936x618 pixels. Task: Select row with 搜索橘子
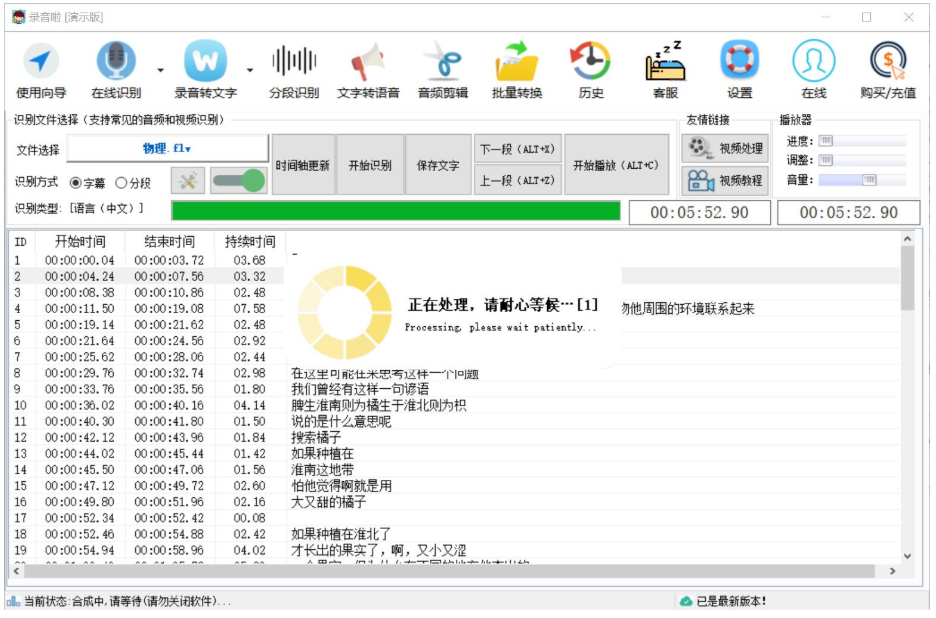tap(455, 438)
